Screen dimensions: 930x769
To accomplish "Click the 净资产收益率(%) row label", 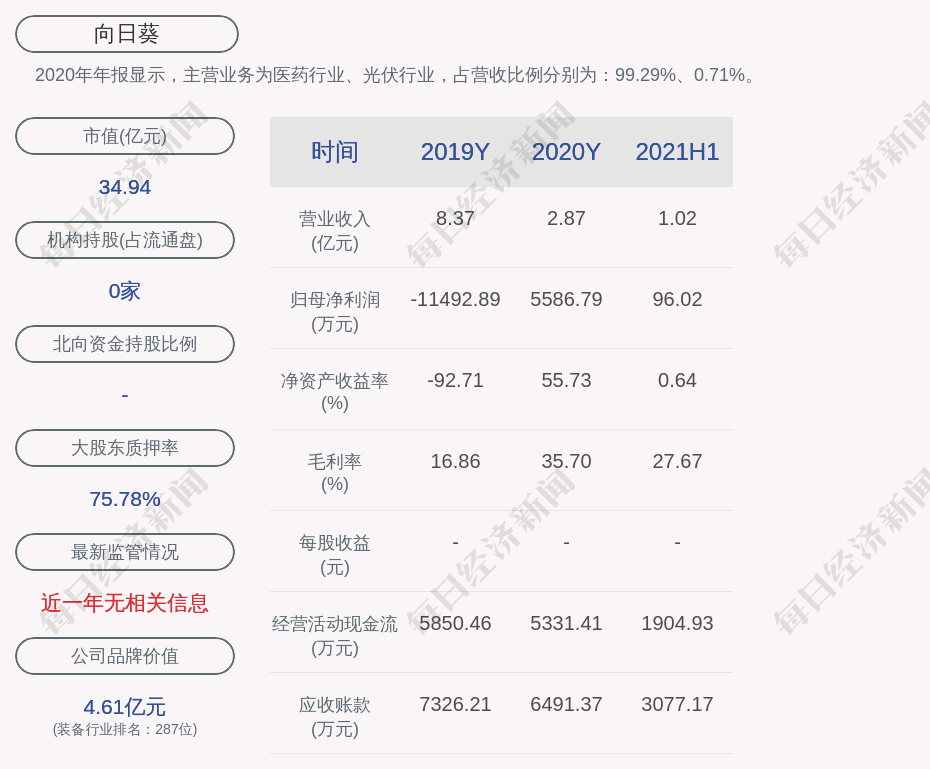I will (x=335, y=391).
